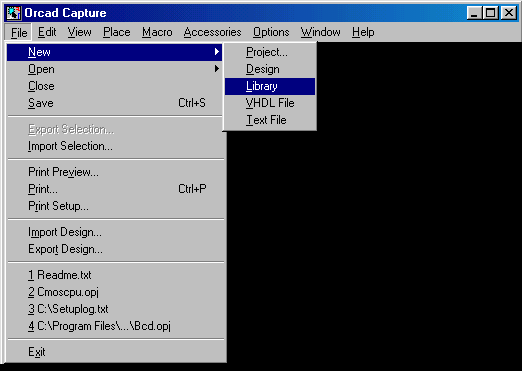Open the Macro menu
The width and height of the screenshot is (522, 371).
coord(157,32)
